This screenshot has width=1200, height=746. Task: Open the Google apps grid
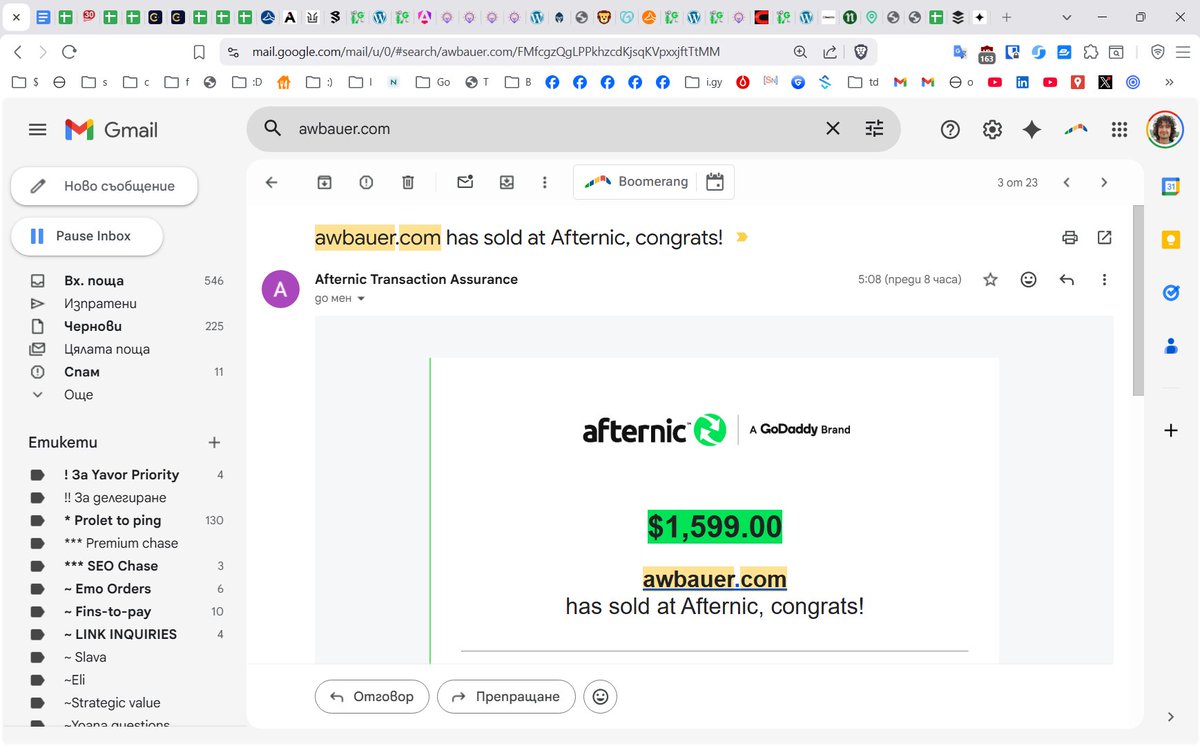tap(1119, 129)
